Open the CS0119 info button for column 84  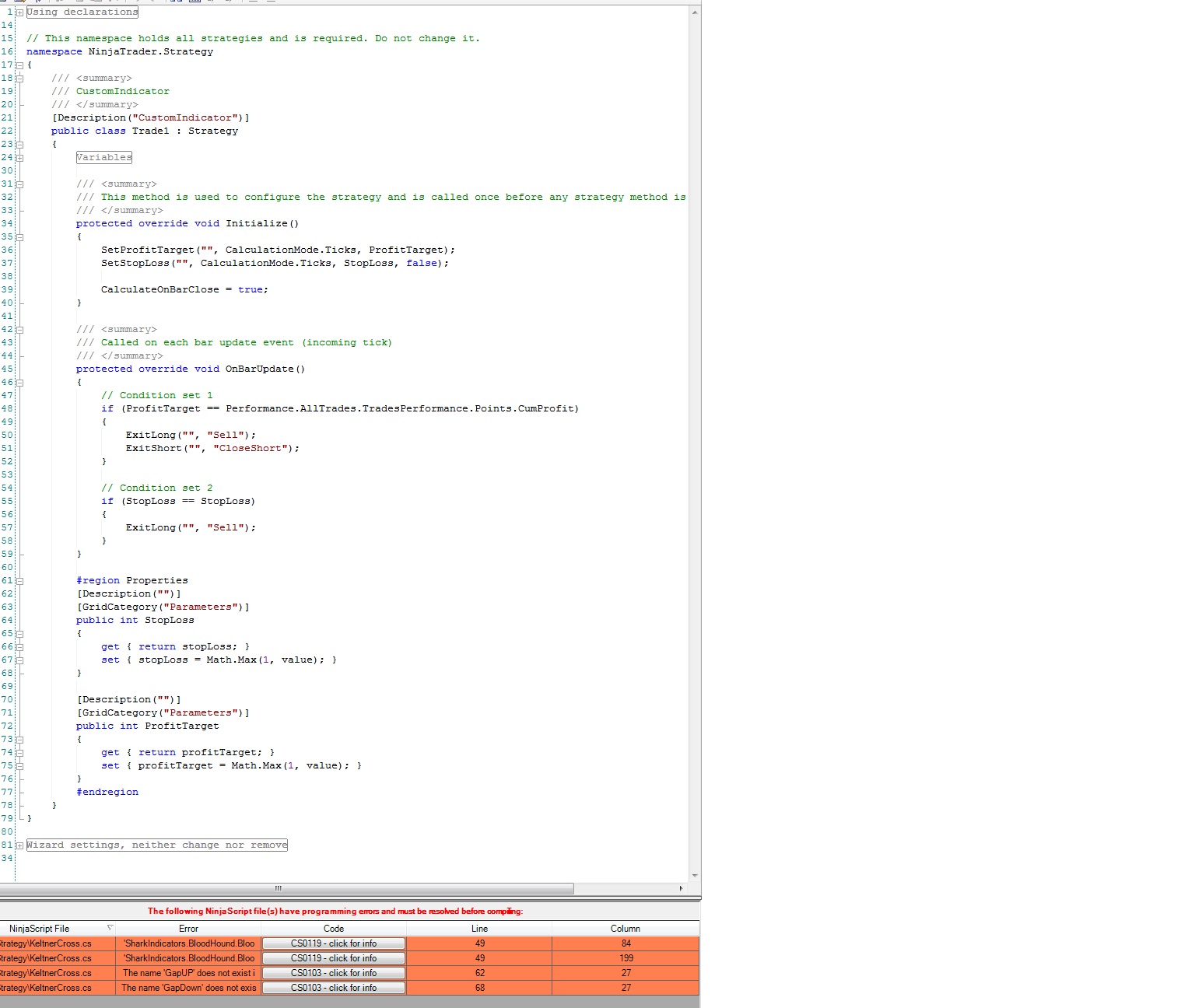pyautogui.click(x=334, y=943)
